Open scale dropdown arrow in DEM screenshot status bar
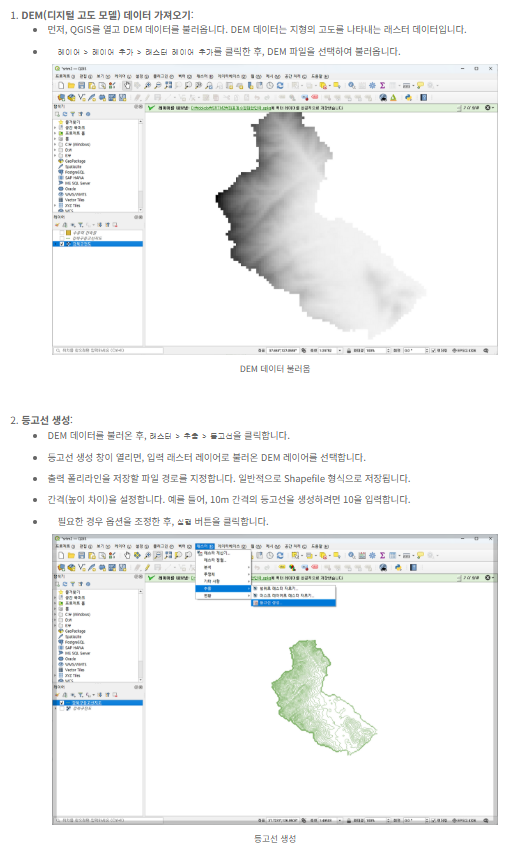Image resolution: width=514 pixels, height=844 pixels. point(340,350)
